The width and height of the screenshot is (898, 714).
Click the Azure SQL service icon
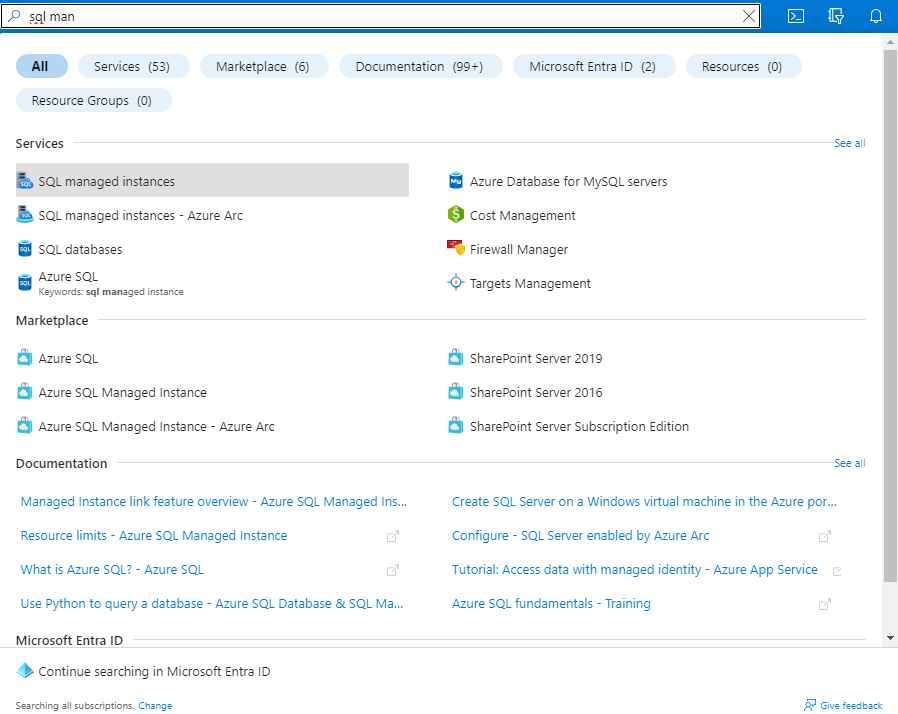pyautogui.click(x=25, y=283)
